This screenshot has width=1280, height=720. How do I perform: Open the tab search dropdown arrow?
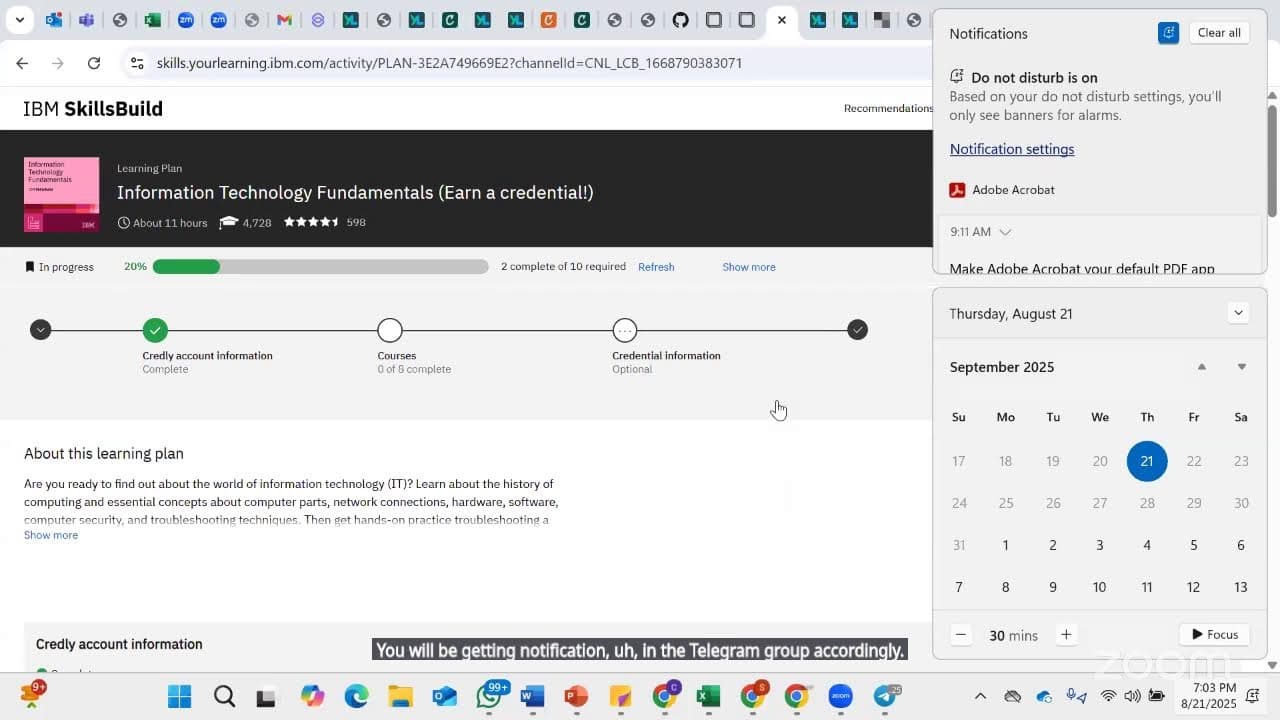pos(19,20)
